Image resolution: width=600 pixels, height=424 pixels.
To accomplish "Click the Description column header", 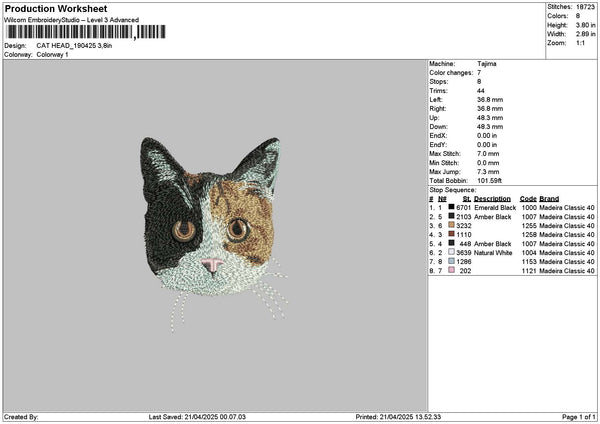I will 492,199.
